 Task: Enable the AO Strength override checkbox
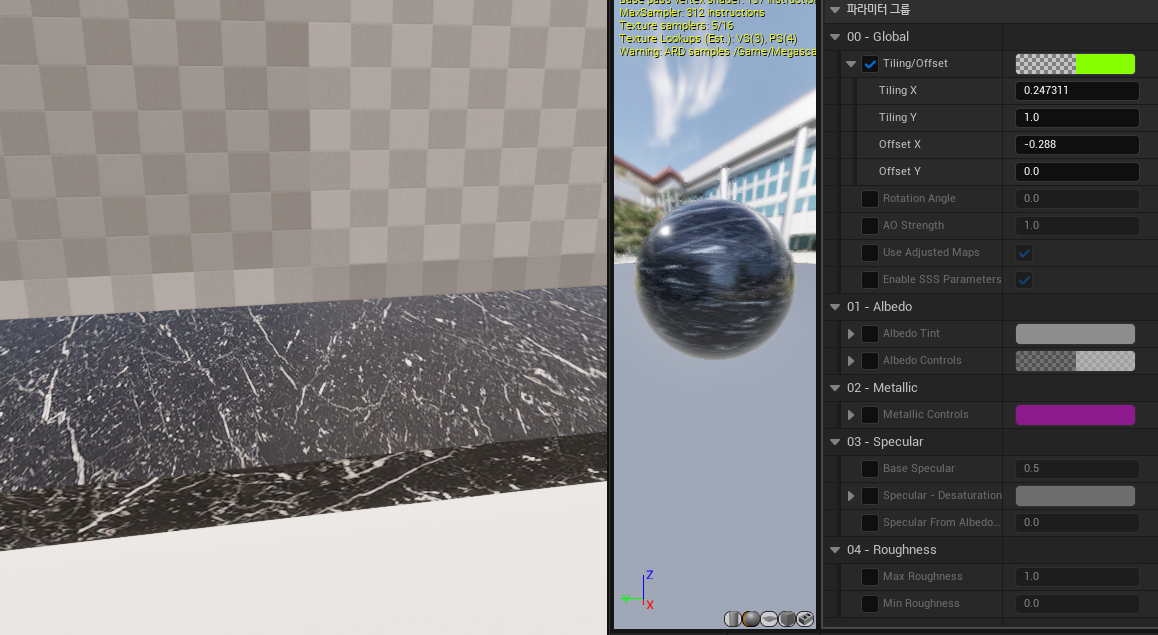[870, 225]
